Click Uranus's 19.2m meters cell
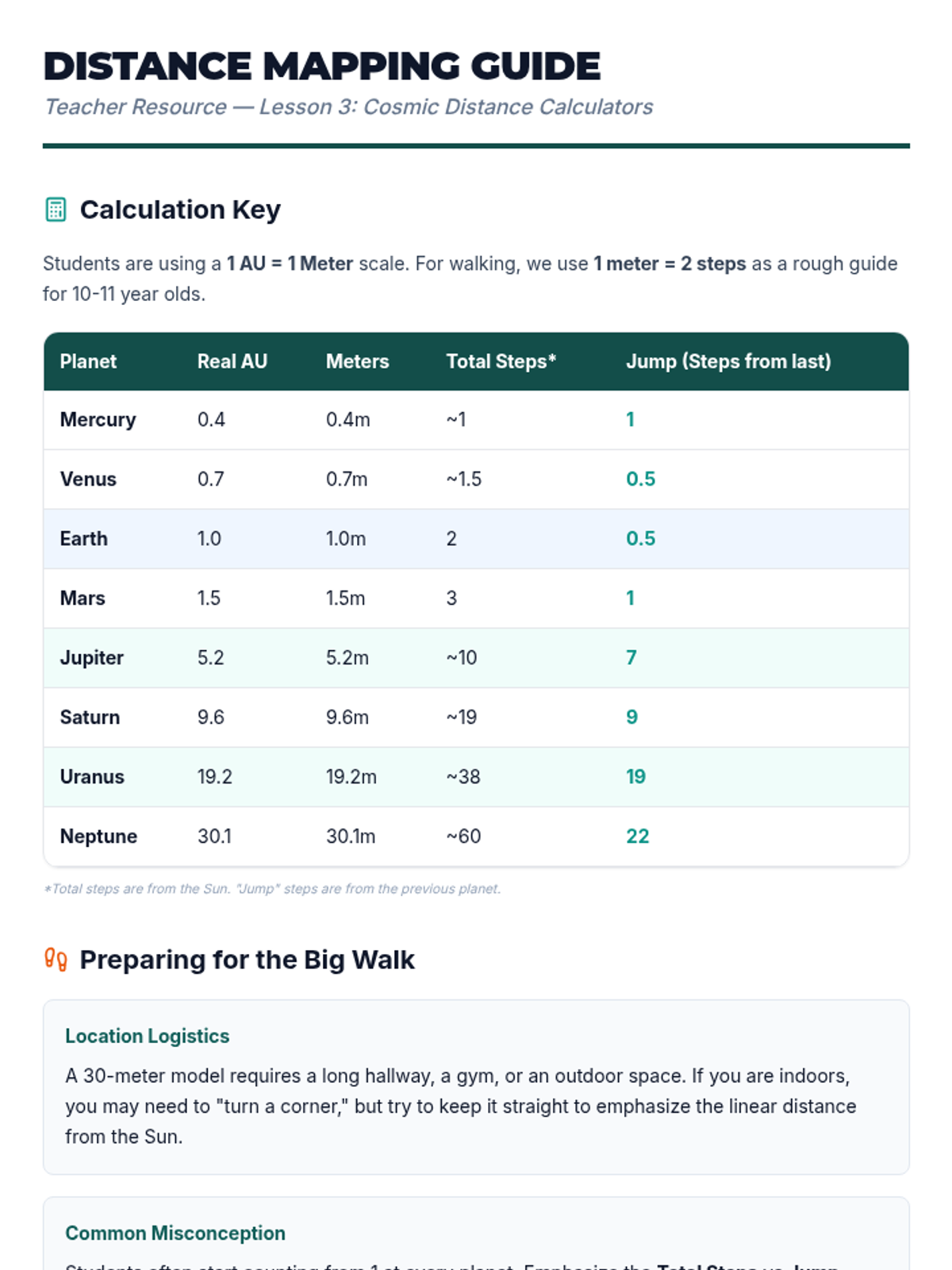 [x=351, y=777]
